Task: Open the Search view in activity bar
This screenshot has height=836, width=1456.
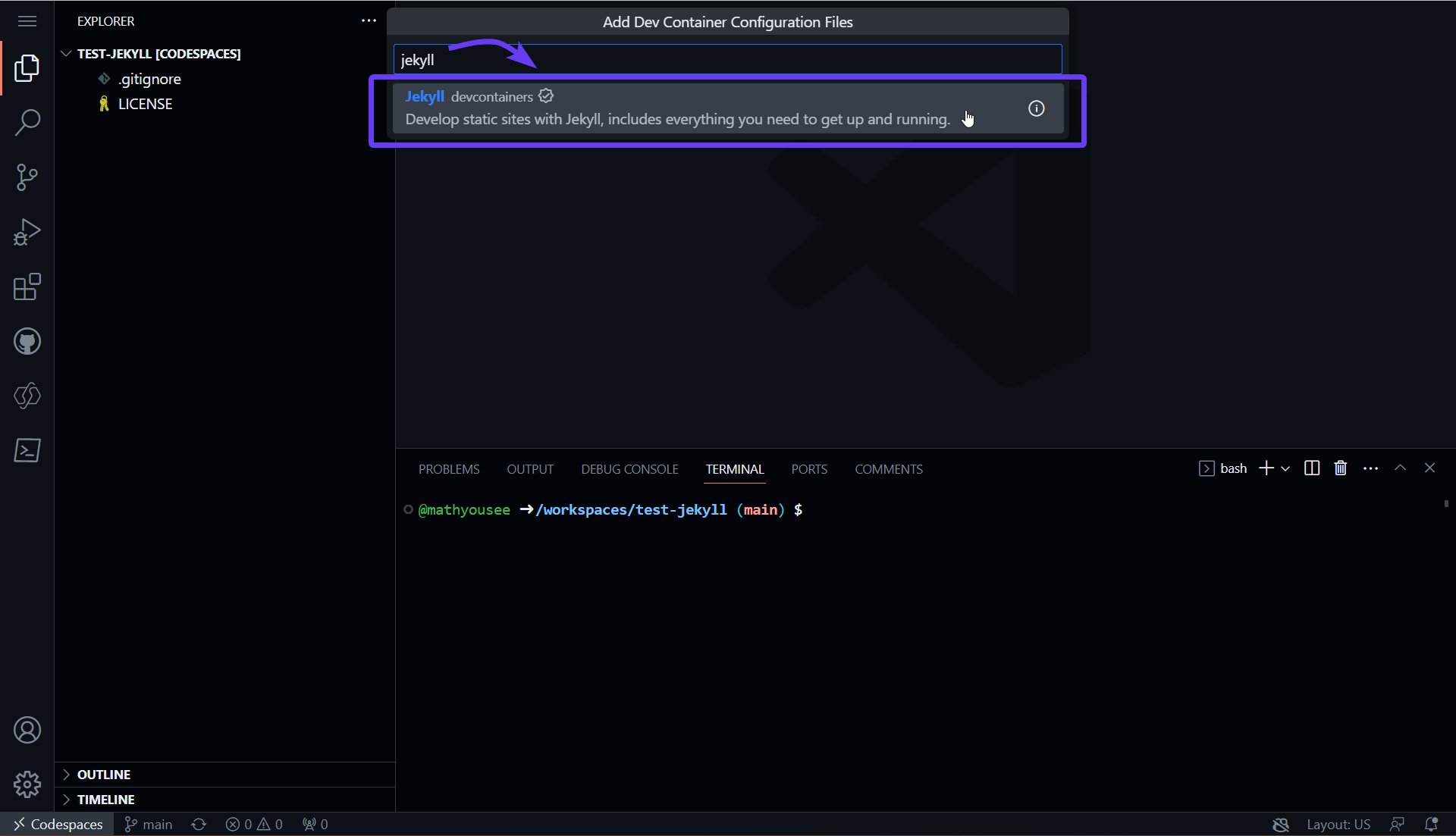Action: click(x=27, y=123)
